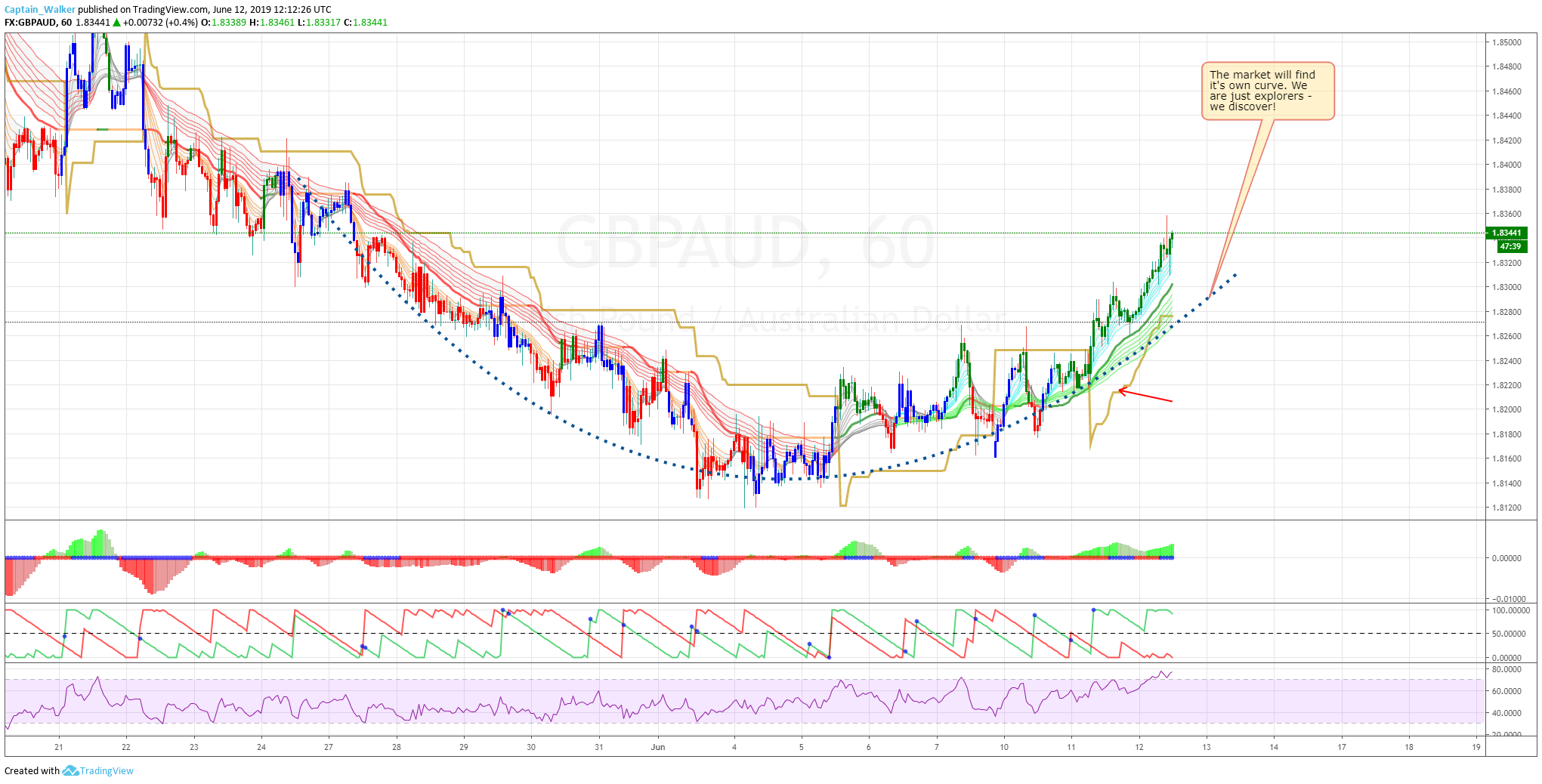Click the 1.85000 price axis label
1542x784 pixels.
tap(1506, 42)
